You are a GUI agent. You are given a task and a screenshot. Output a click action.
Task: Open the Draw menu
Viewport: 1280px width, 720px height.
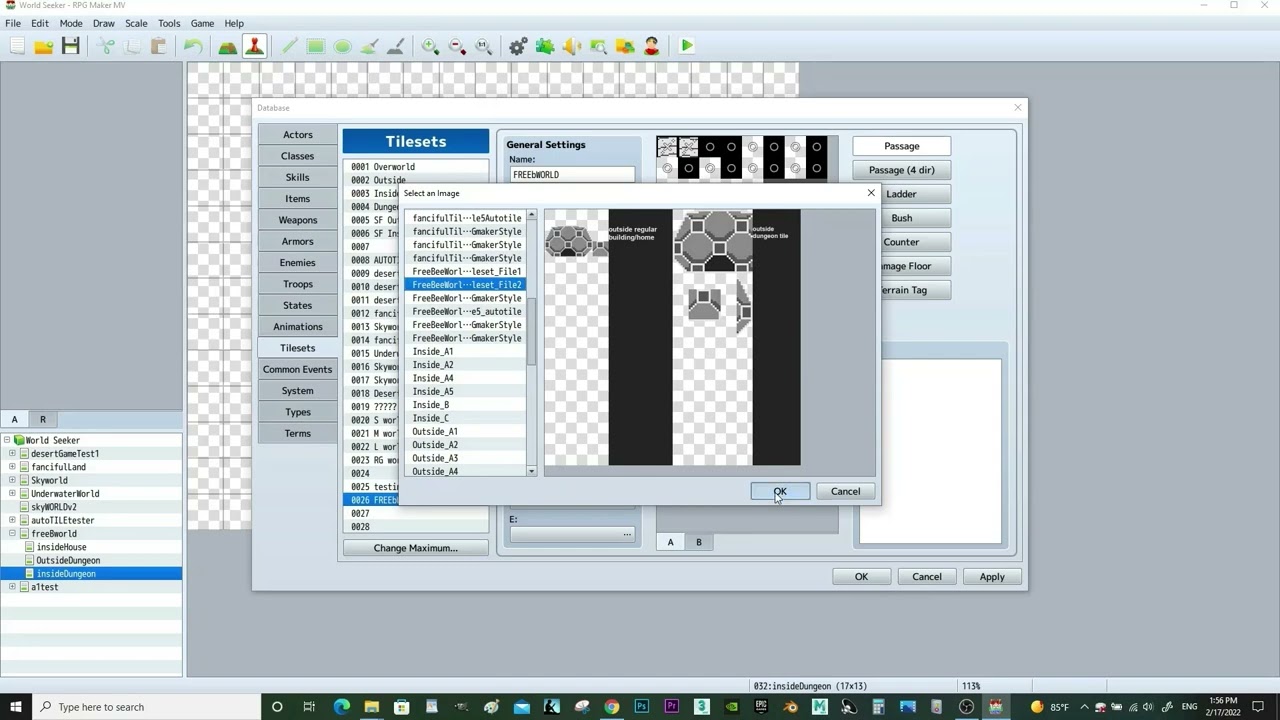click(104, 23)
